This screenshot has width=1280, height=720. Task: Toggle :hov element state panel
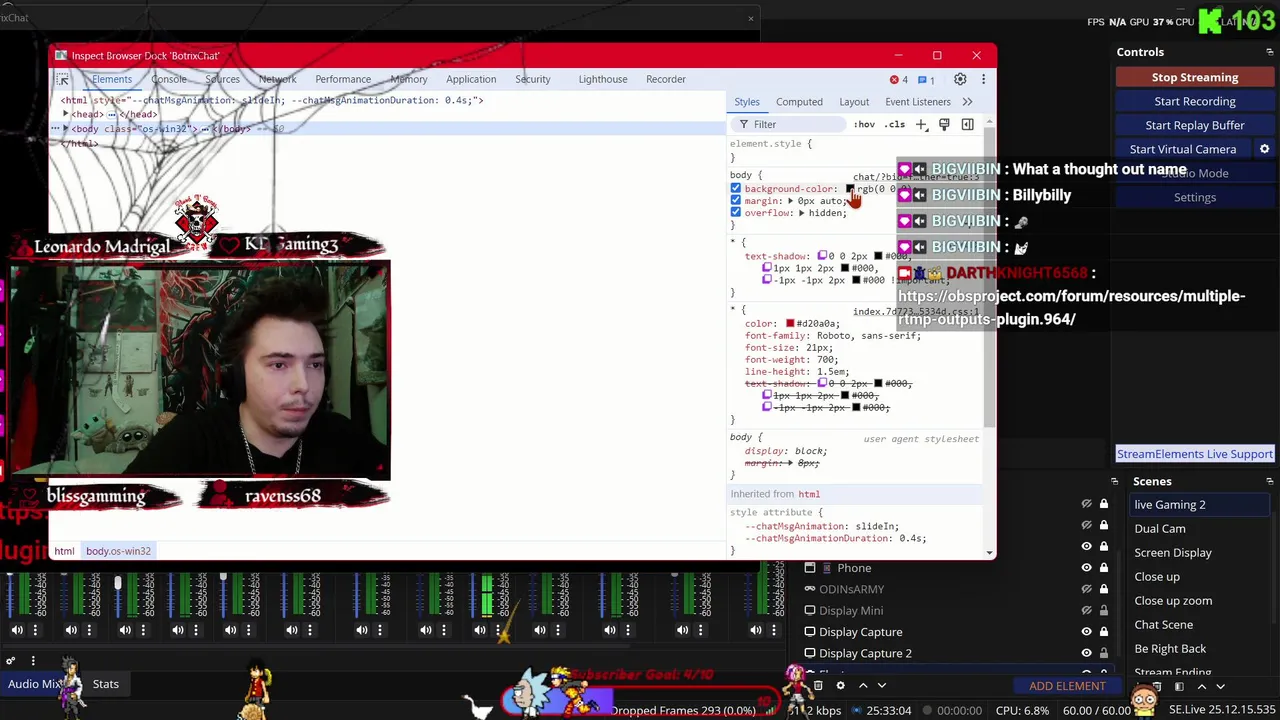pos(864,125)
